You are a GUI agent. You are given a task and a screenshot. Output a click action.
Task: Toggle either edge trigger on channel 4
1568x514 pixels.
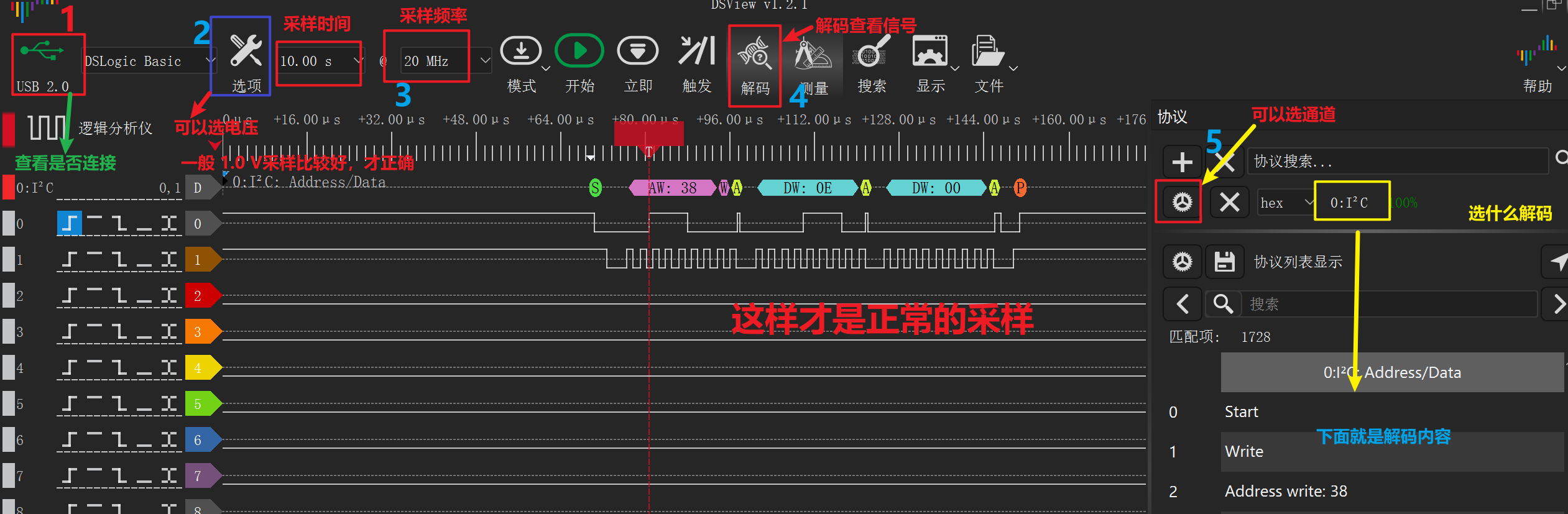169,367
